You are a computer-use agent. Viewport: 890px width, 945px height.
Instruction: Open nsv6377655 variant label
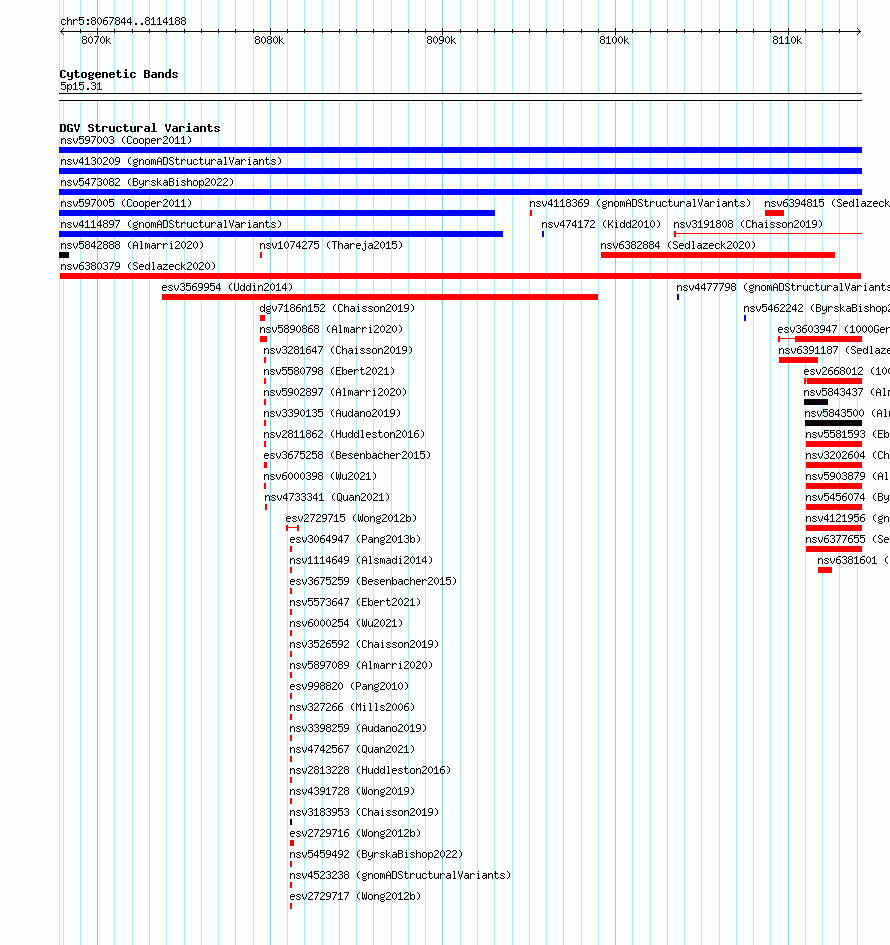848,540
